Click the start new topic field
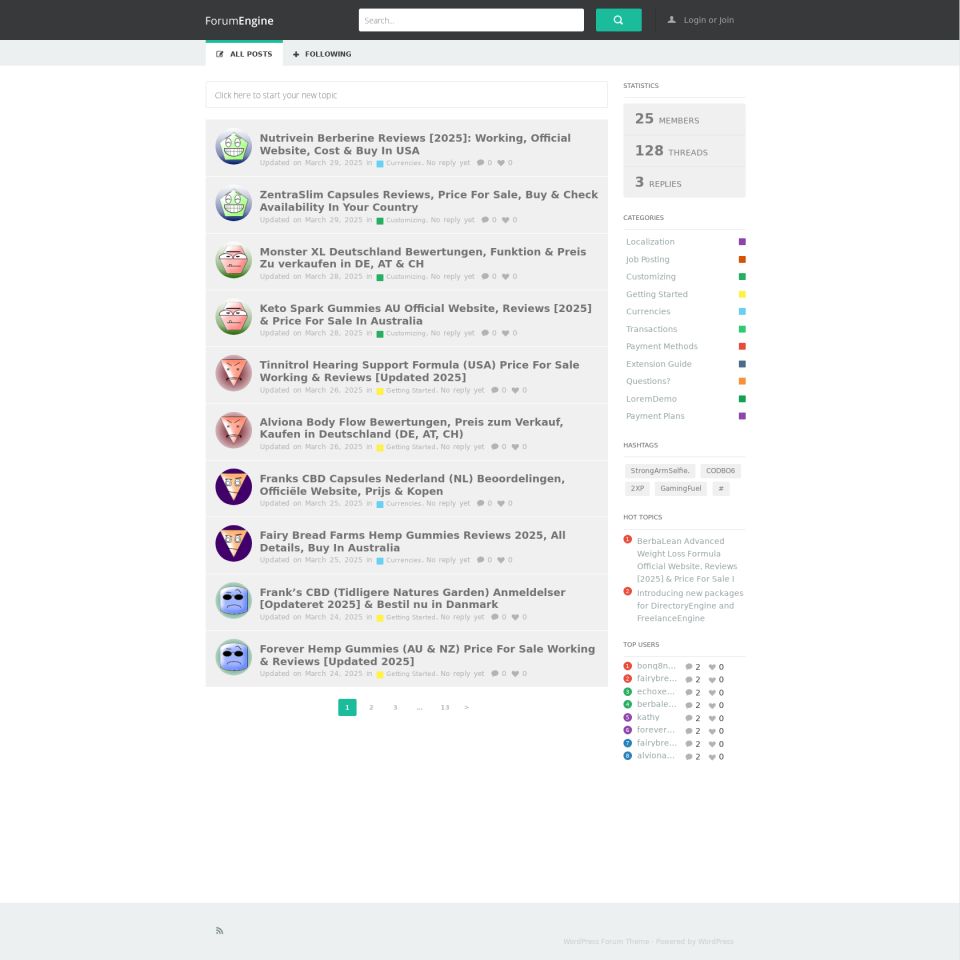 (406, 95)
